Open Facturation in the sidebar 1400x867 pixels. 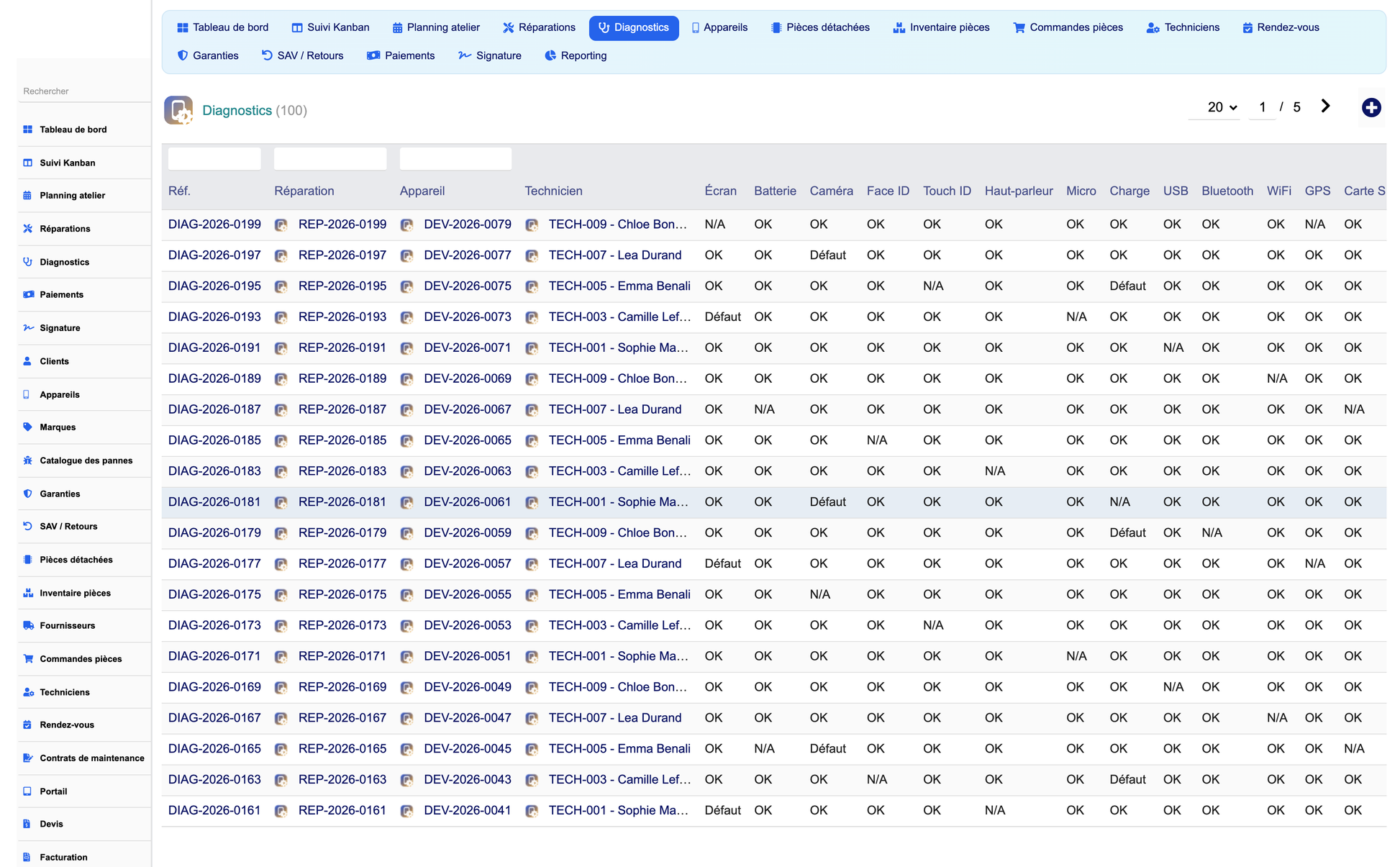click(x=63, y=857)
